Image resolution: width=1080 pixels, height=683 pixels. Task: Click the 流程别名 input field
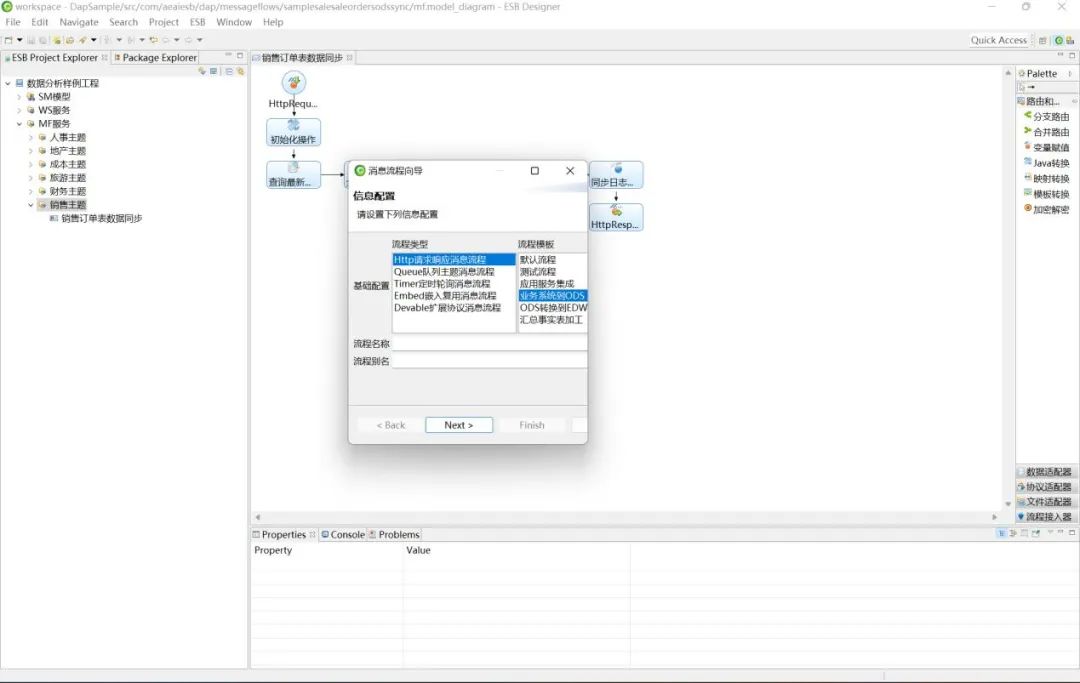point(490,361)
